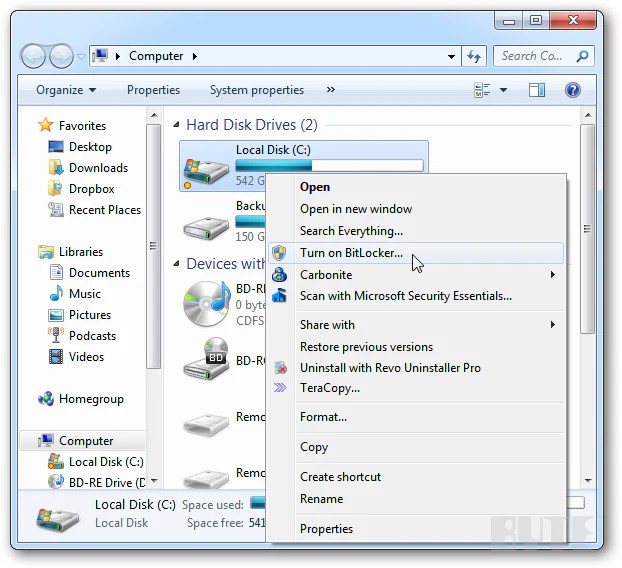Open the Organize dropdown menu
This screenshot has width=622, height=568.
66,90
